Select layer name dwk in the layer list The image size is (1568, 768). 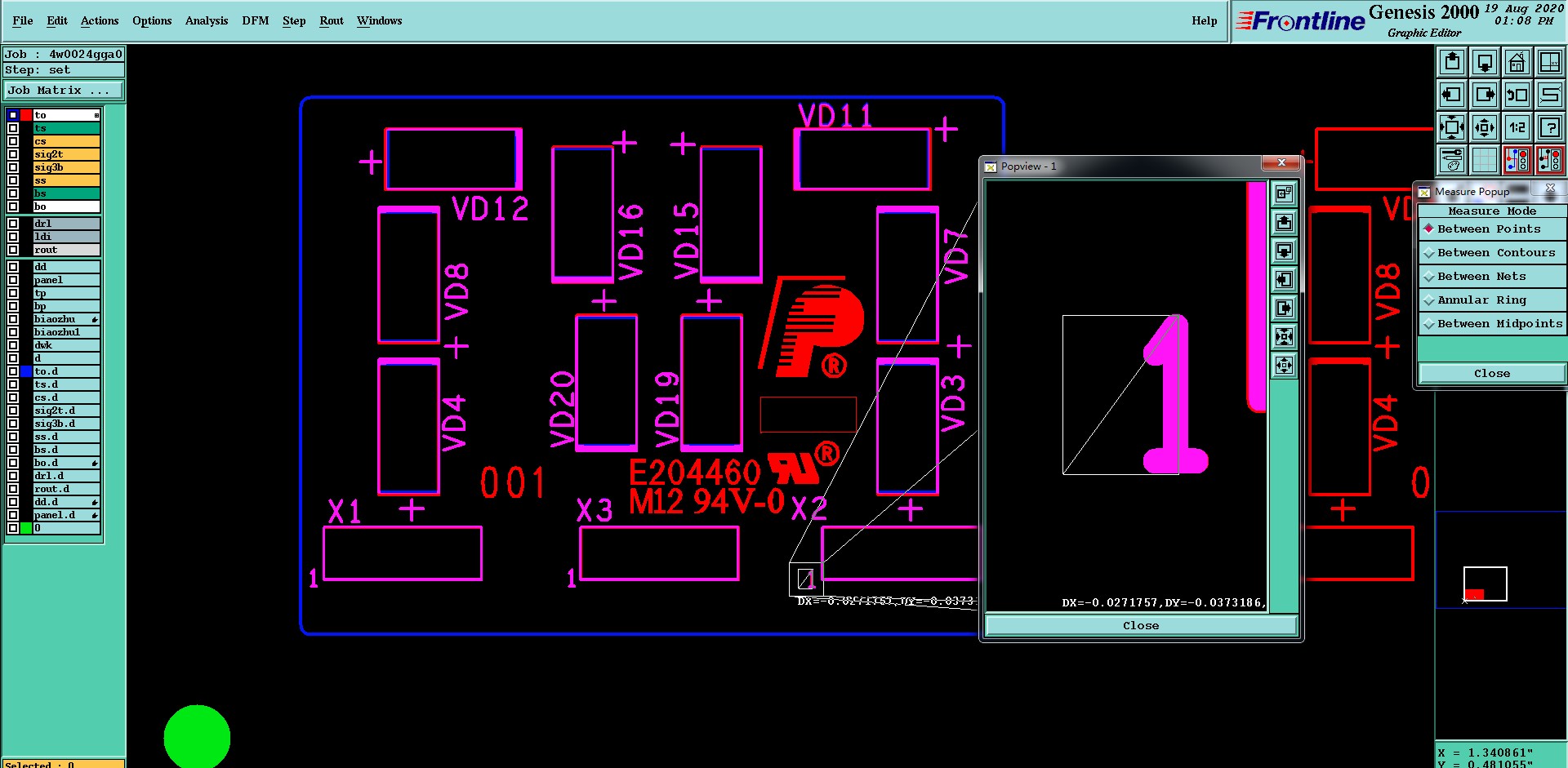pyautogui.click(x=66, y=345)
